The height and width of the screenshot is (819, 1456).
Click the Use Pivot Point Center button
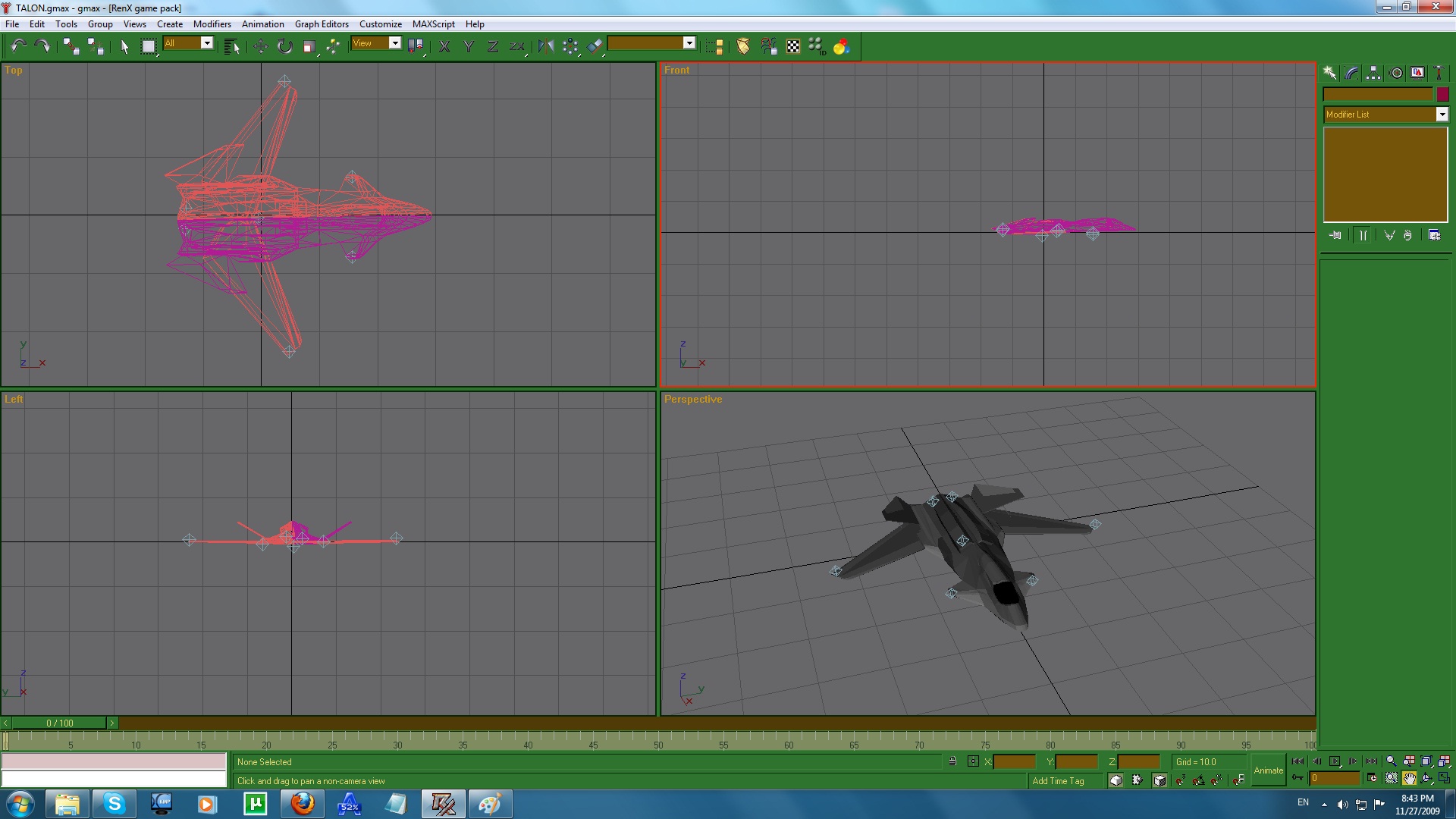416,46
